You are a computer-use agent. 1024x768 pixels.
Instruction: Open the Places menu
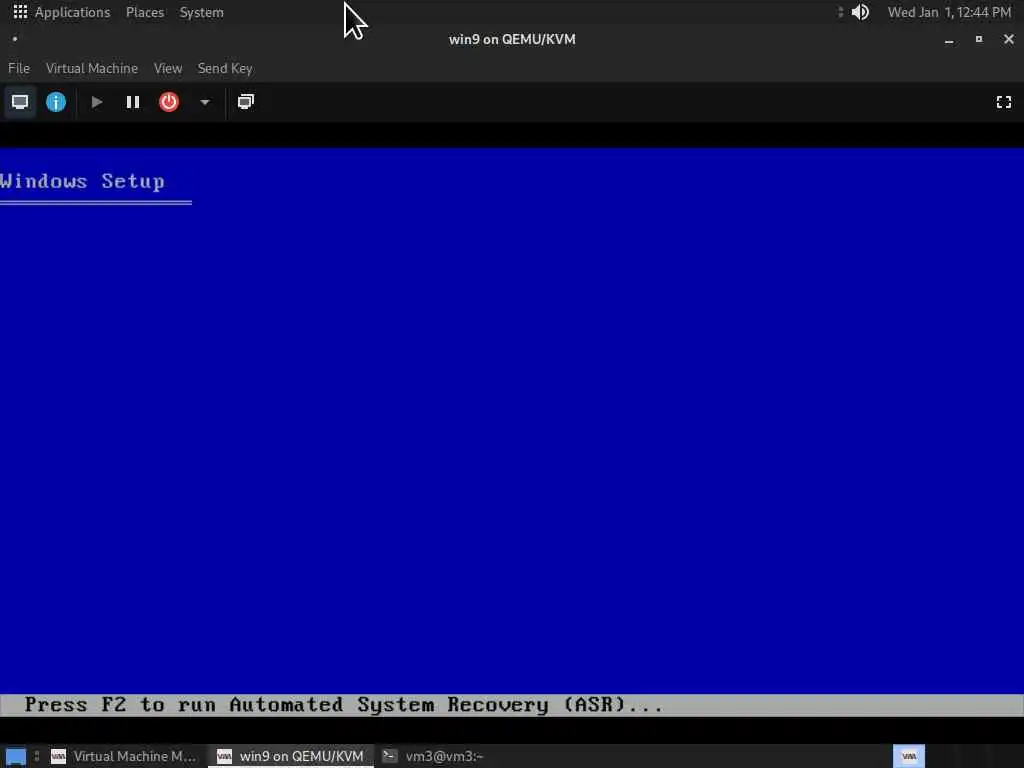click(145, 12)
